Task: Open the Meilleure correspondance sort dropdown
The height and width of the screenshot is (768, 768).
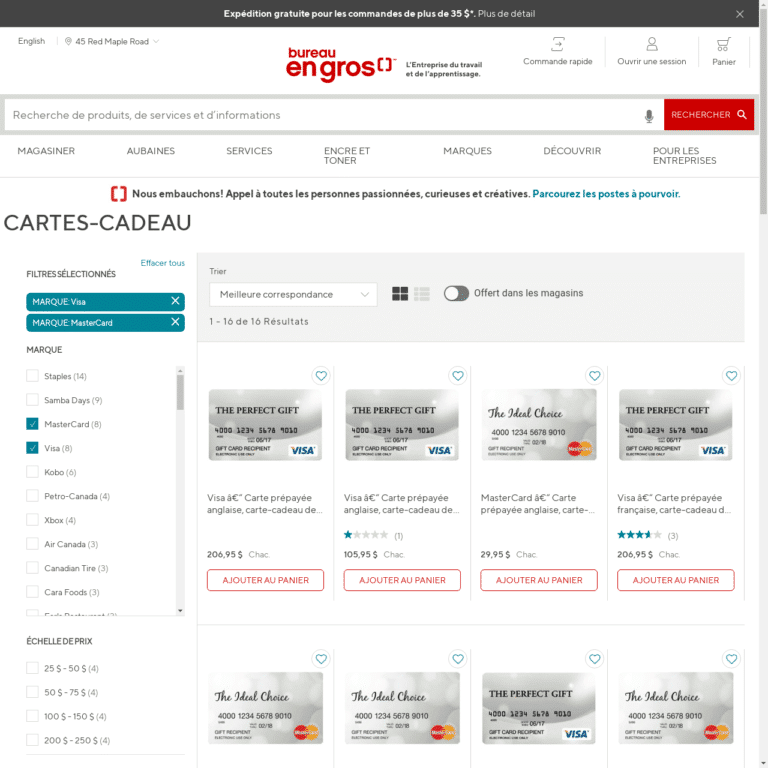Action: [293, 294]
